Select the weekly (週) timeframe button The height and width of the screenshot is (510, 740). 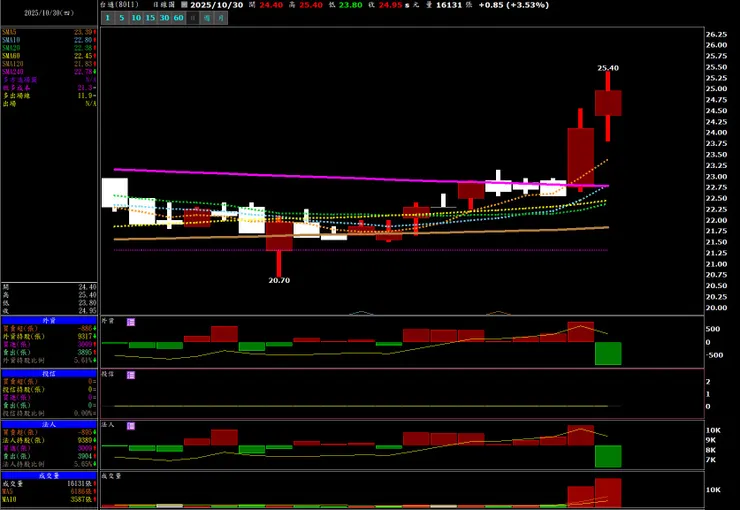click(207, 18)
